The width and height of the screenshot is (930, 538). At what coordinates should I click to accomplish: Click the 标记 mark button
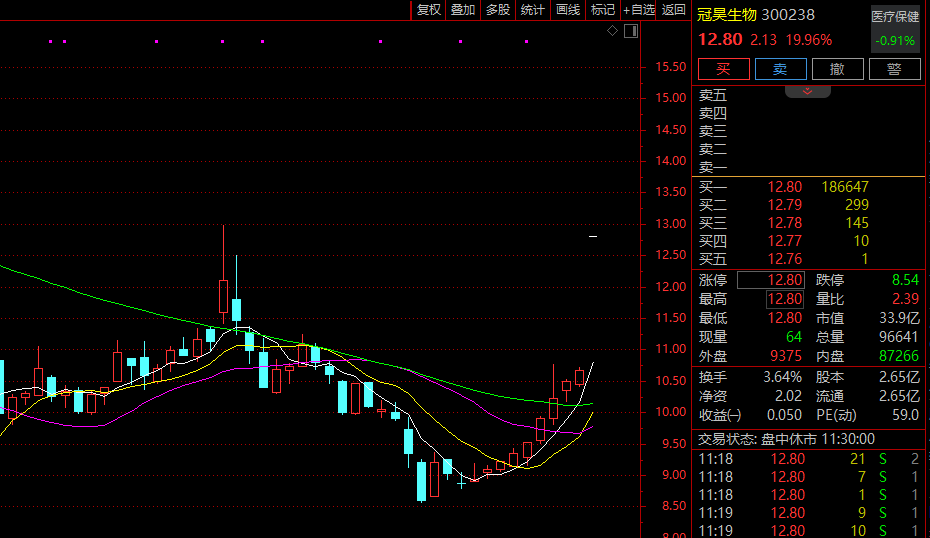pyautogui.click(x=603, y=10)
